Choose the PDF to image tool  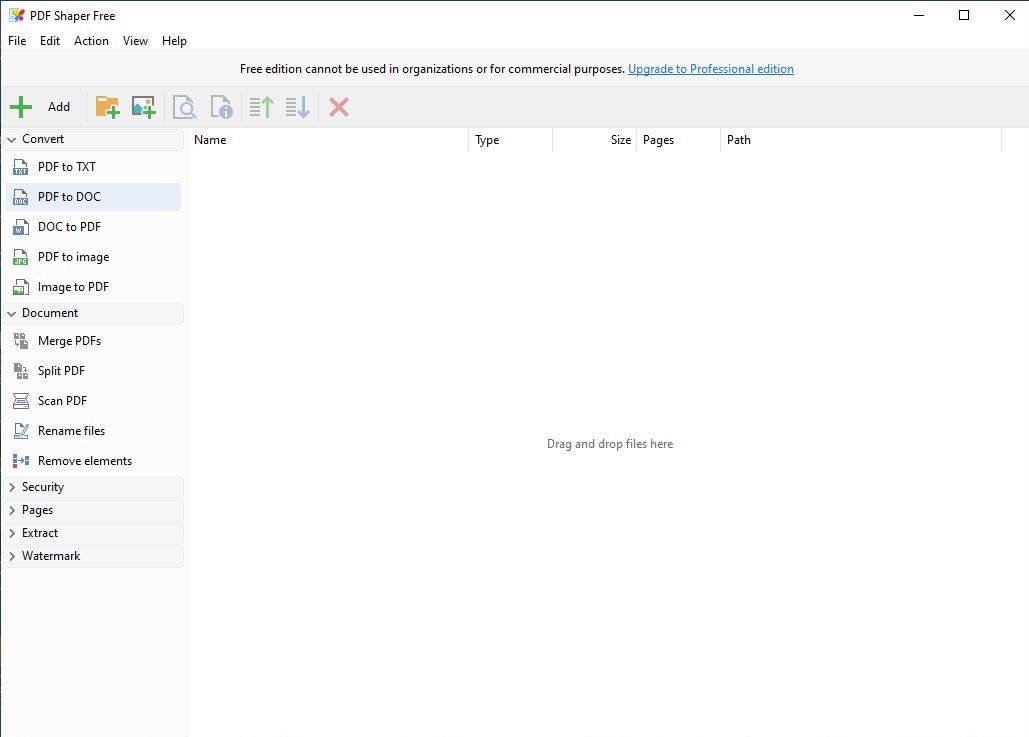(93, 257)
